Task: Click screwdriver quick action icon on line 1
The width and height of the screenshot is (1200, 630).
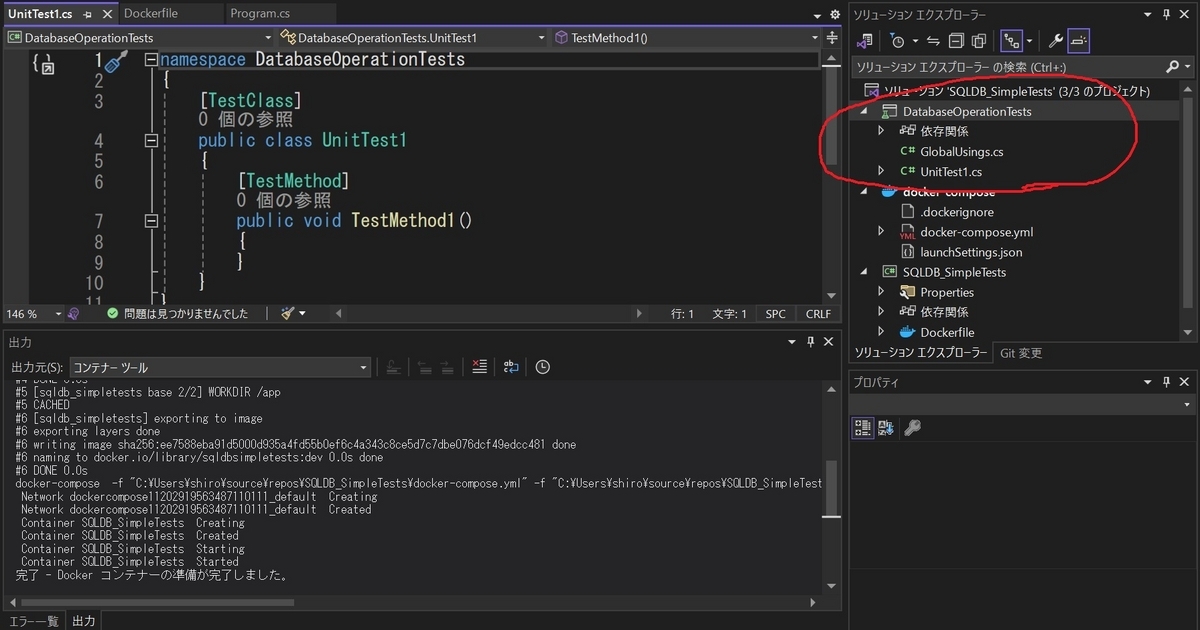Action: coord(115,62)
